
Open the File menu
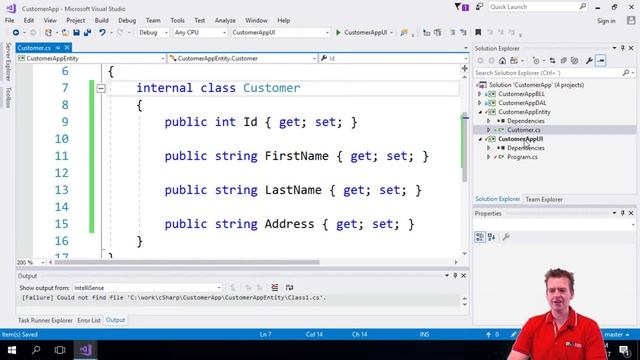click(9, 20)
